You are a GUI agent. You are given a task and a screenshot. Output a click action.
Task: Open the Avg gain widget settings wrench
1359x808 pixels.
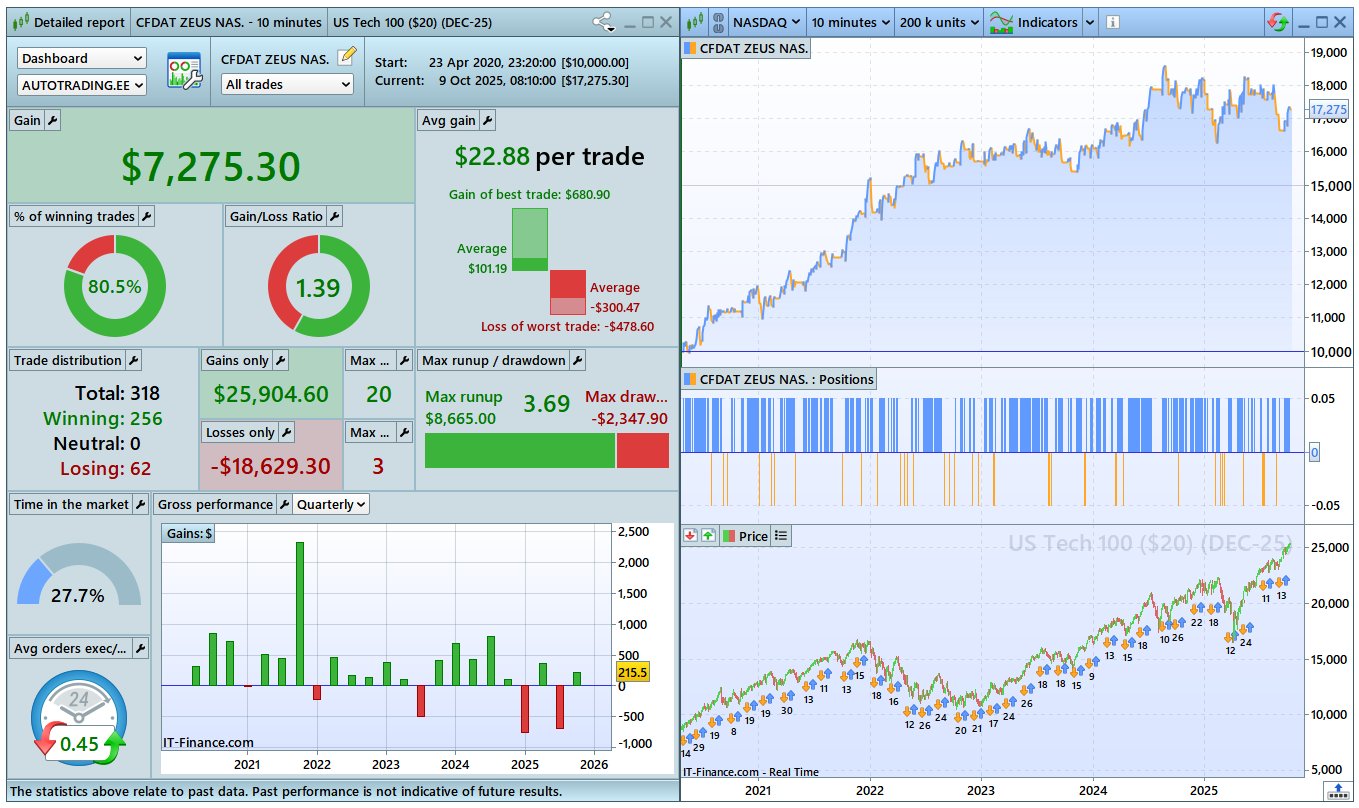[487, 121]
